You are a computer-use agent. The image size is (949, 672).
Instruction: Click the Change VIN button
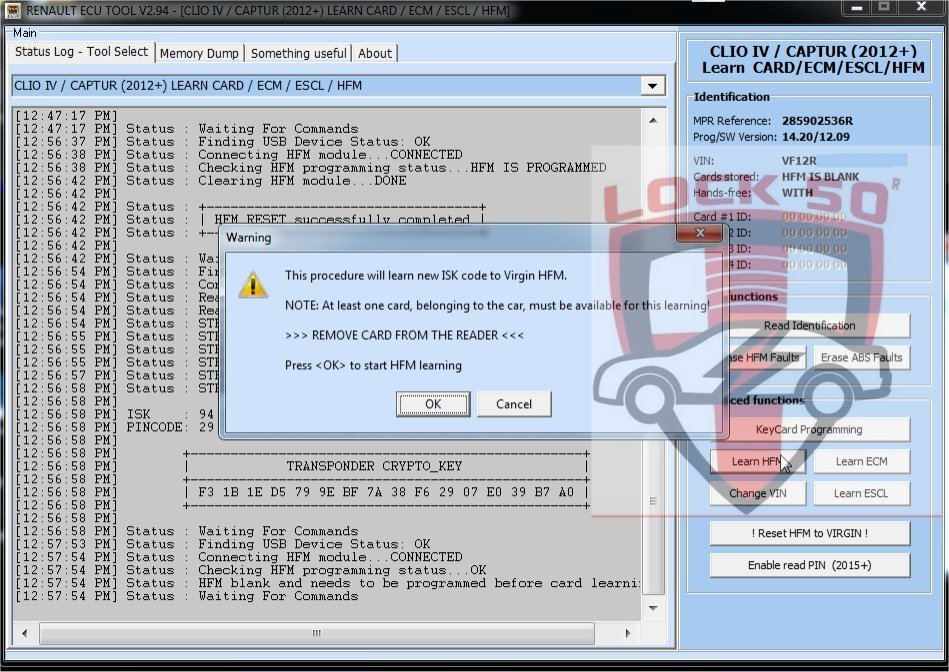point(757,493)
